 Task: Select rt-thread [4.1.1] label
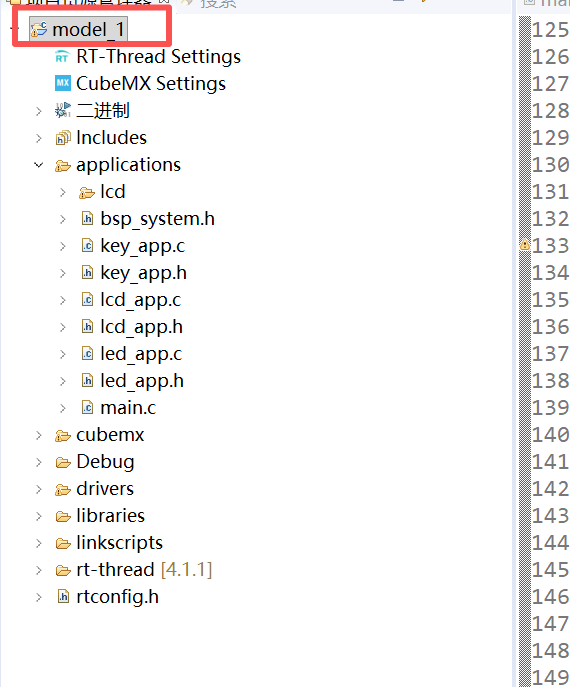click(144, 570)
